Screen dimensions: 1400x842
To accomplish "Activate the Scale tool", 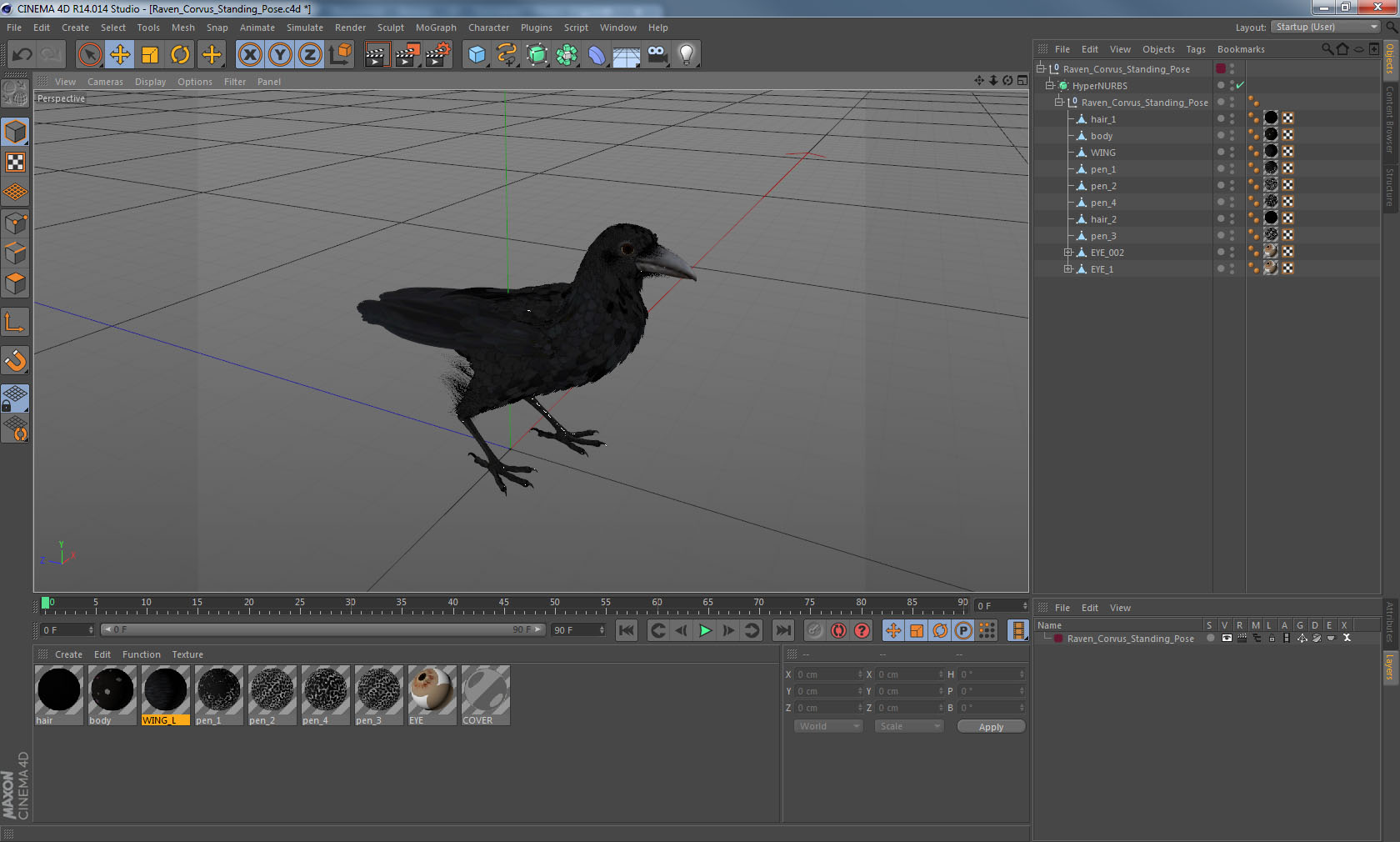I will 150,55.
